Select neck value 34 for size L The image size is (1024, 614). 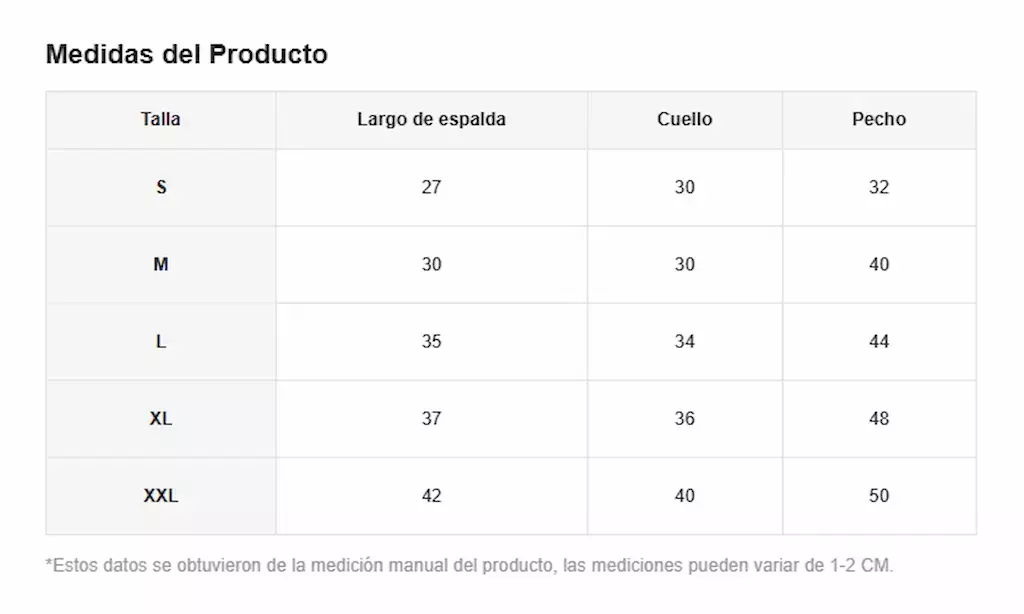click(684, 342)
